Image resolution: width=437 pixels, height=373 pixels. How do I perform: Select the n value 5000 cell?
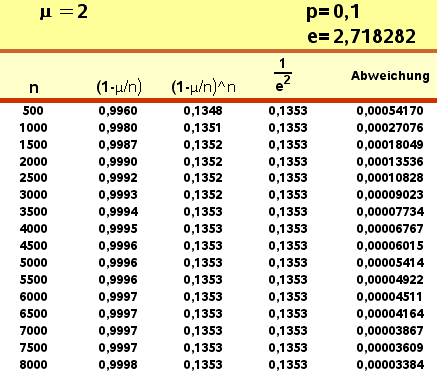click(x=33, y=263)
